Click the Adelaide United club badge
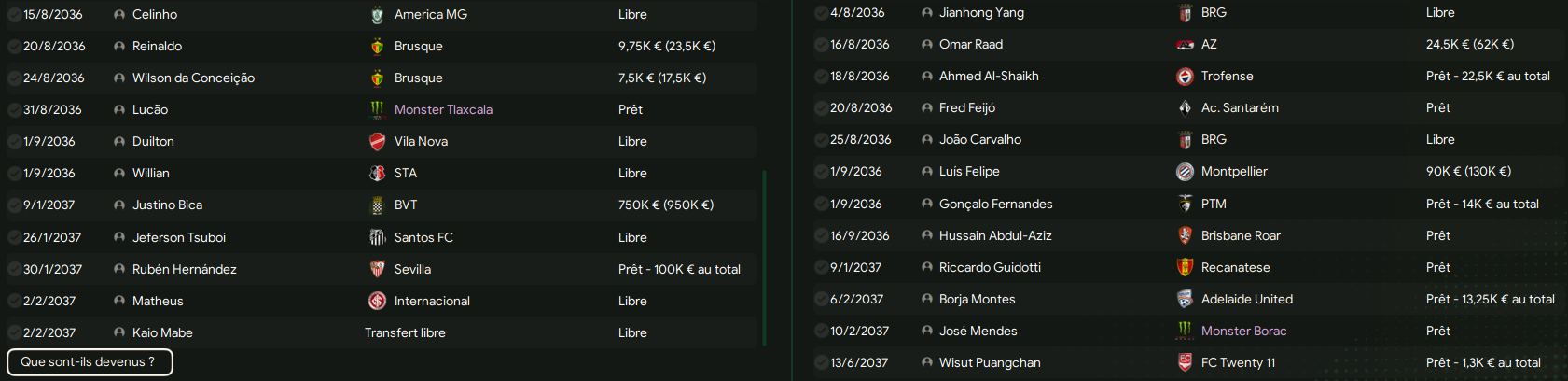 pos(1185,299)
